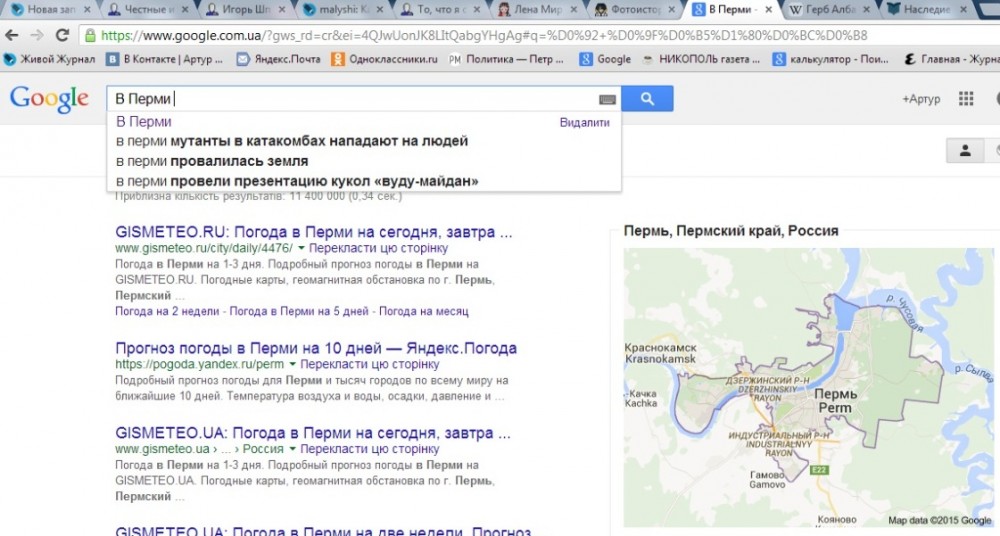Click the person icon for private results

pos(965,151)
